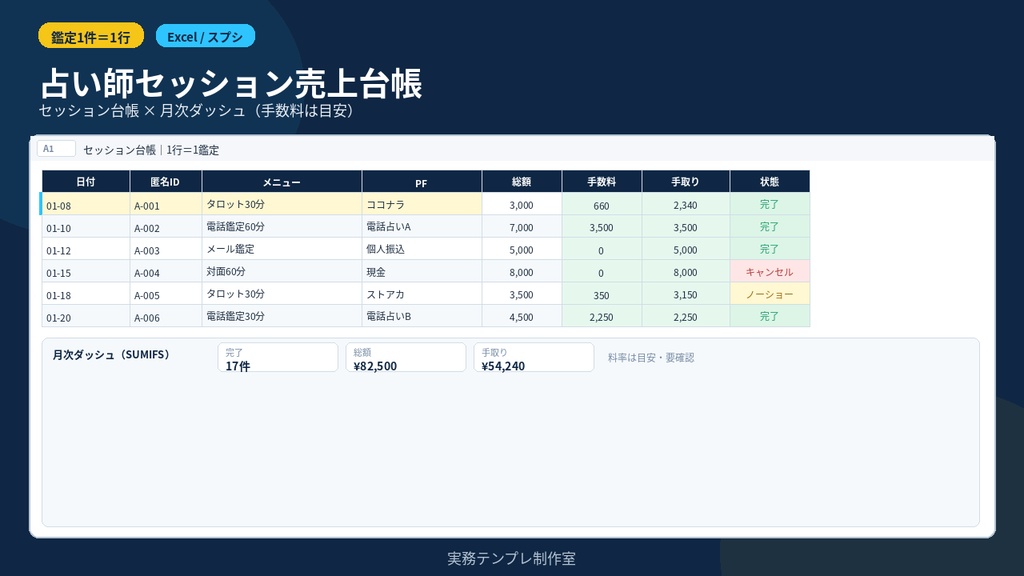Click status cell キャンセル
Image resolution: width=1024 pixels, height=576 pixels.
point(770,272)
